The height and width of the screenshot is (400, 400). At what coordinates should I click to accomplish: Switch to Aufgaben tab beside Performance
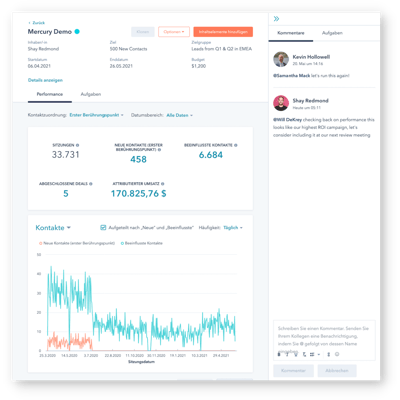coord(91,94)
